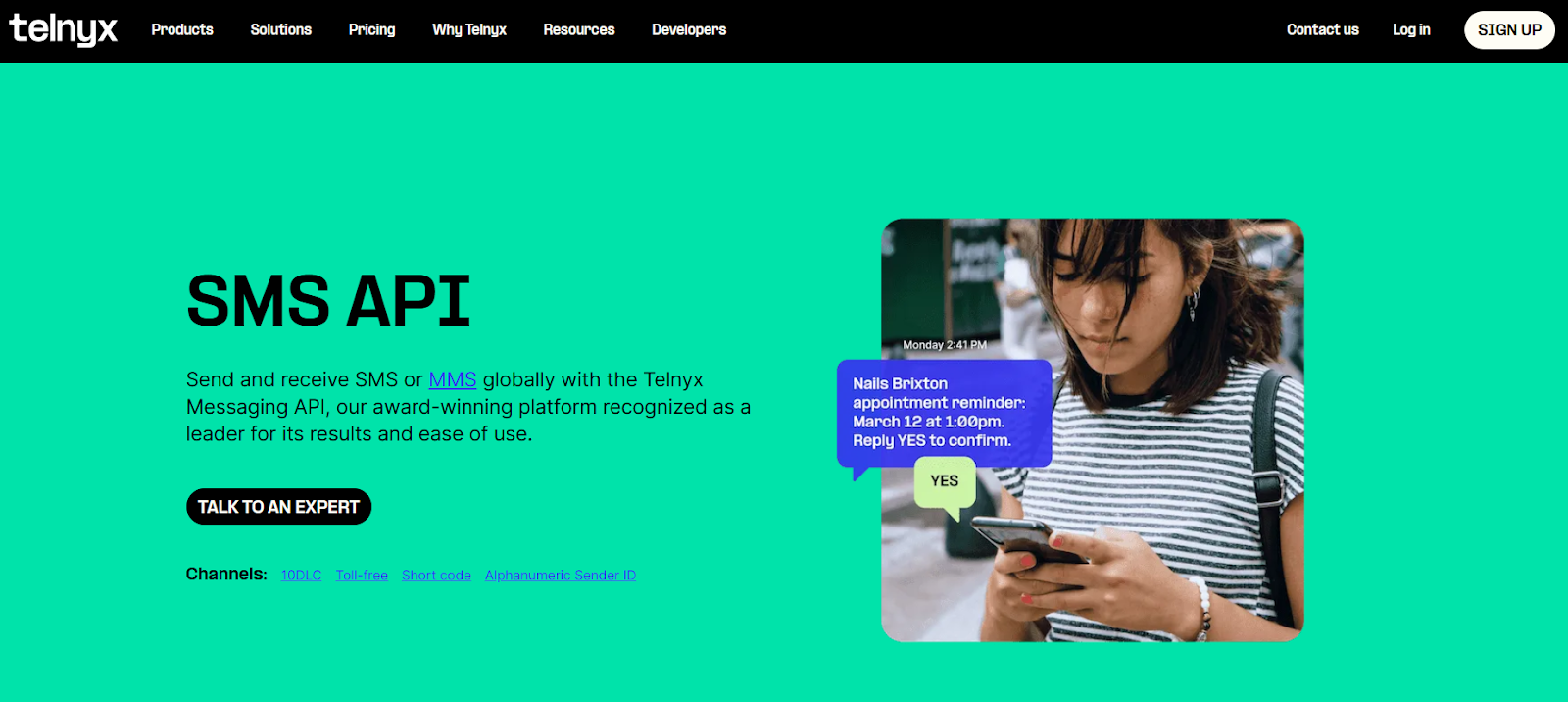Screen dimensions: 1568x702
Task: Click the blue appointment reminder bubble
Action: 944,413
